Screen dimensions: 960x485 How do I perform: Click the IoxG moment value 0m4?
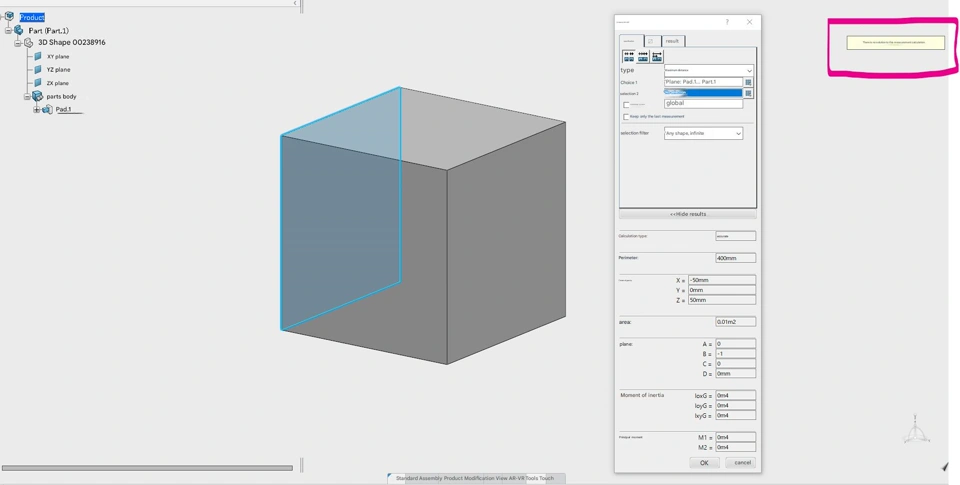click(735, 396)
